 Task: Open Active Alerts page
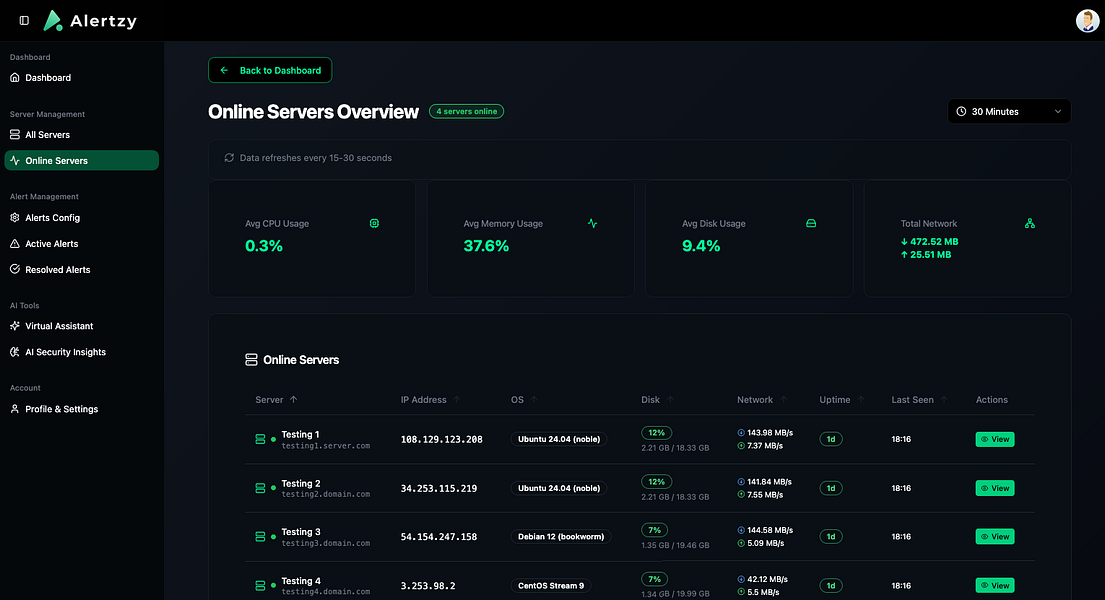(82, 244)
